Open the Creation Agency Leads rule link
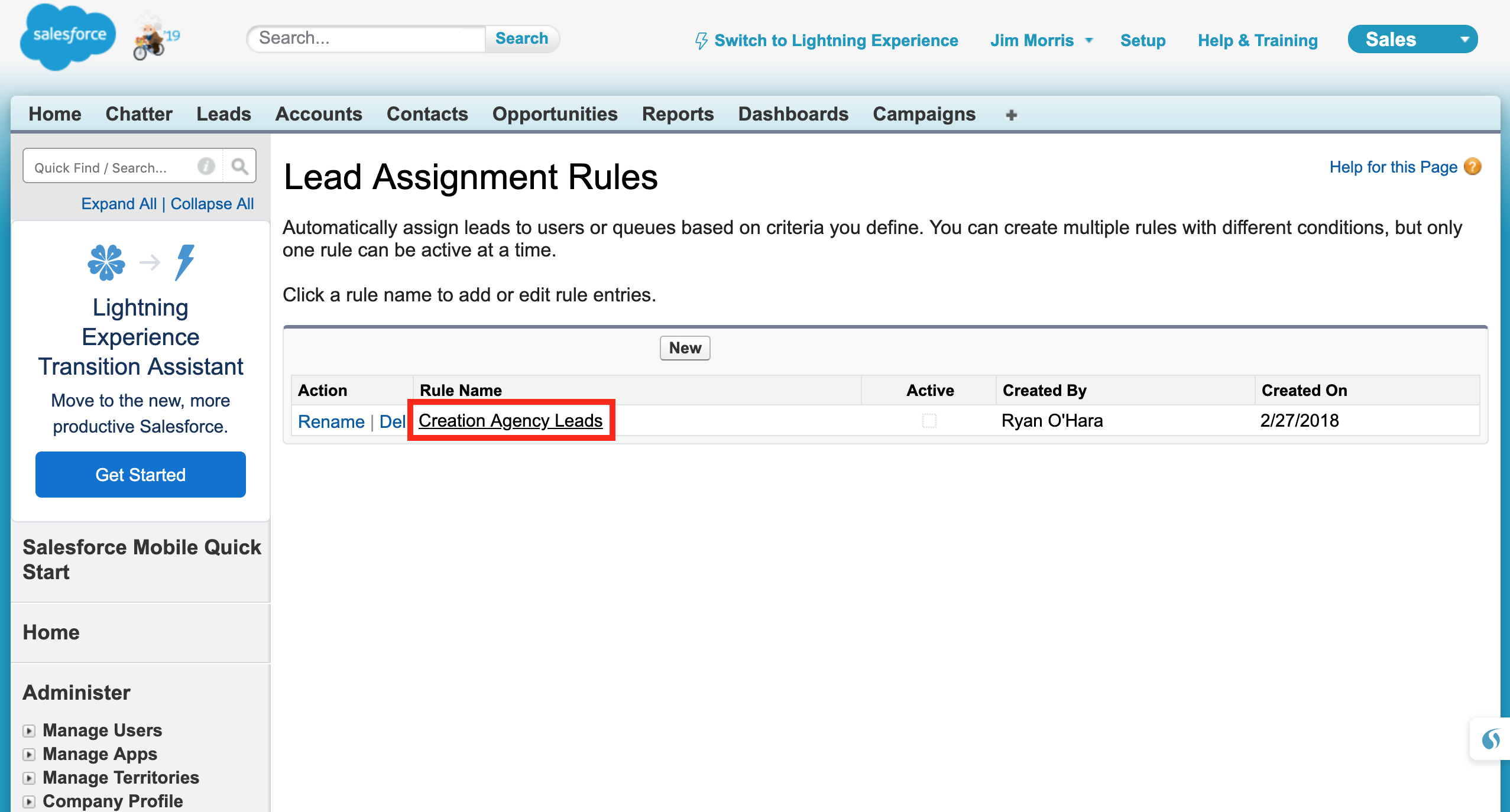This screenshot has height=812, width=1510. tap(510, 421)
